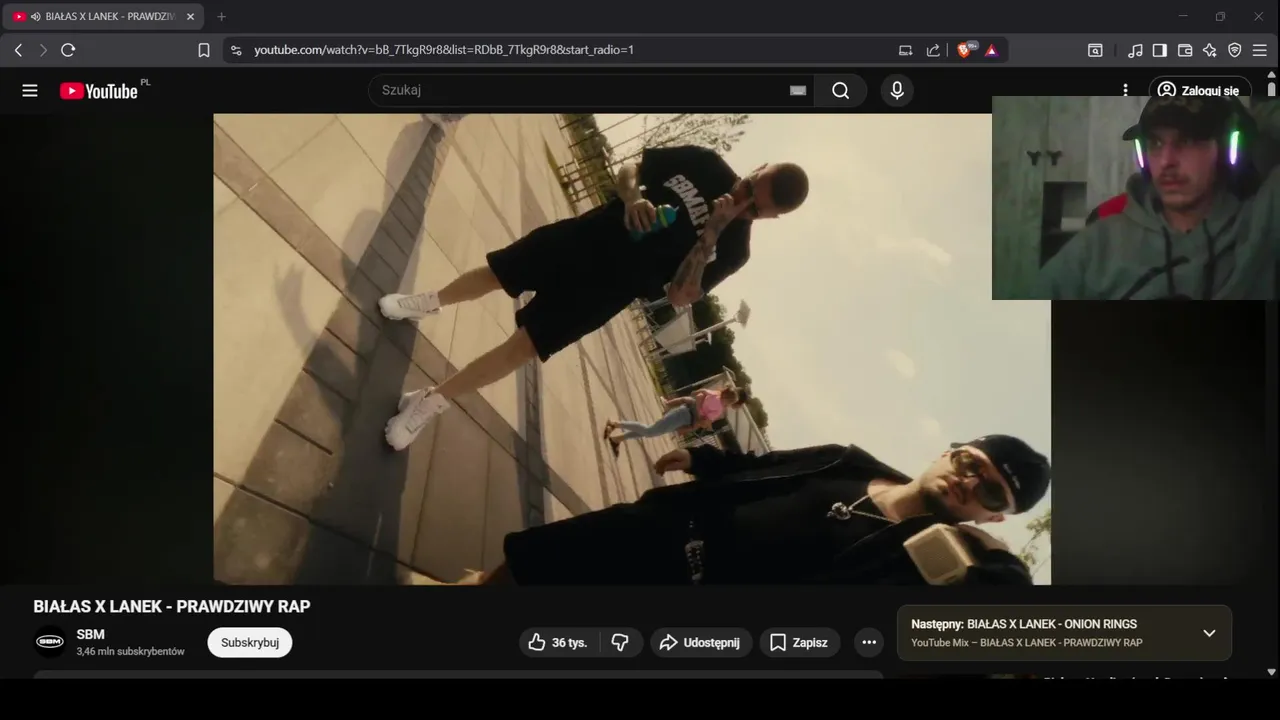Click the install/cast screen icon in address bar
The width and height of the screenshot is (1280, 720).
[x=906, y=50]
